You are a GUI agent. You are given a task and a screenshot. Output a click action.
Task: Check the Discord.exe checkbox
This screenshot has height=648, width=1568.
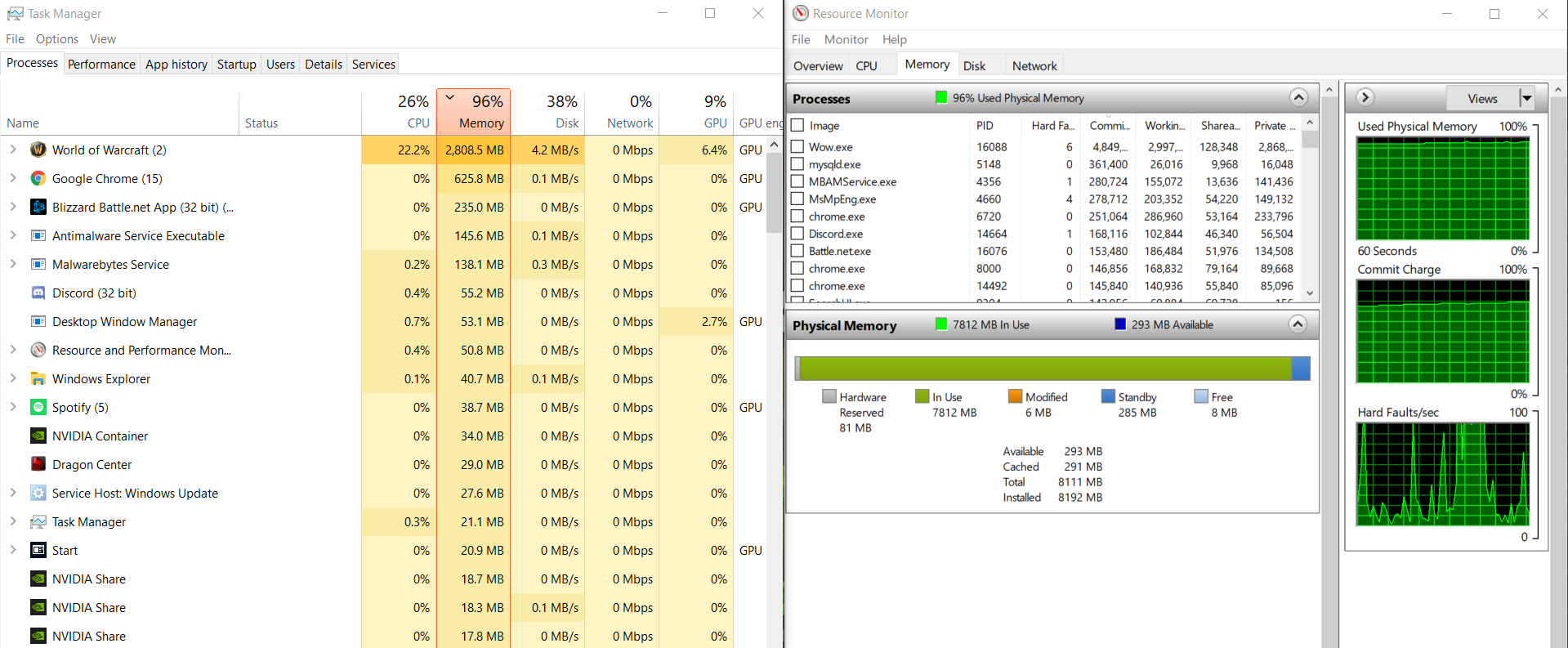pyautogui.click(x=797, y=233)
